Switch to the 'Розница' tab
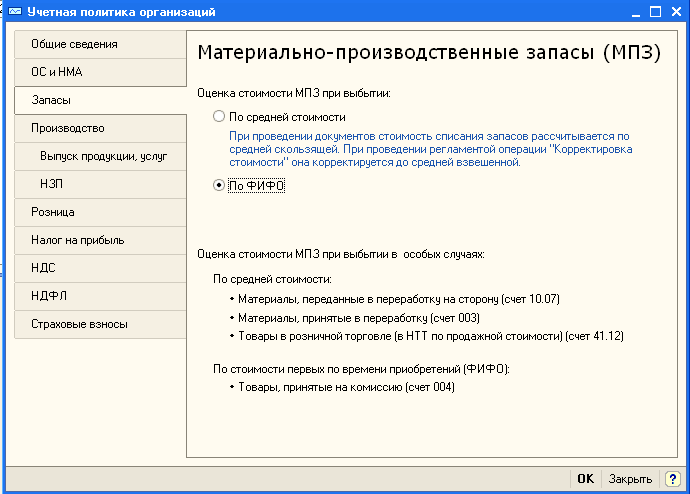This screenshot has width=690, height=494. [100, 213]
